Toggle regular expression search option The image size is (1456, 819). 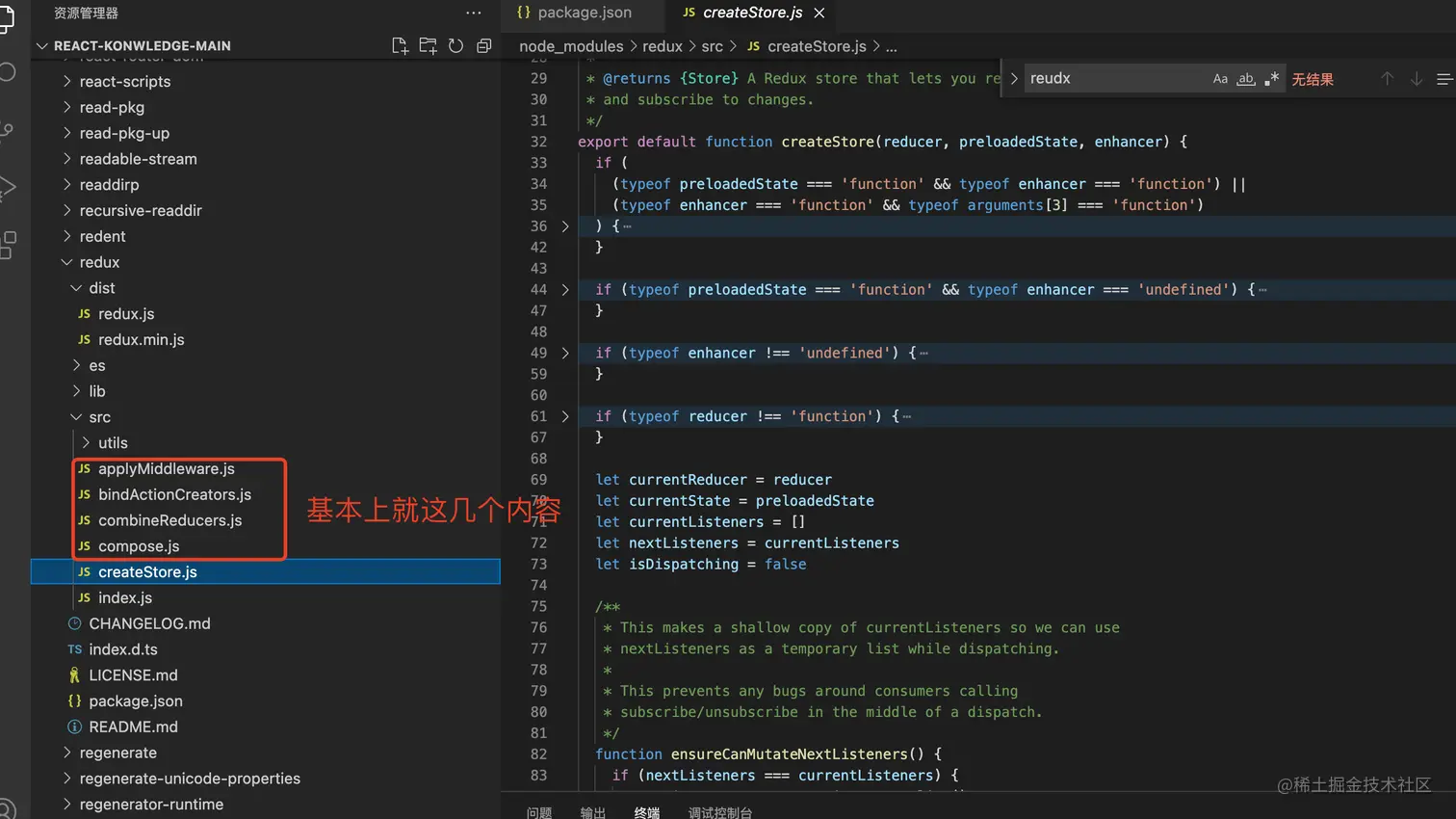(1272, 79)
